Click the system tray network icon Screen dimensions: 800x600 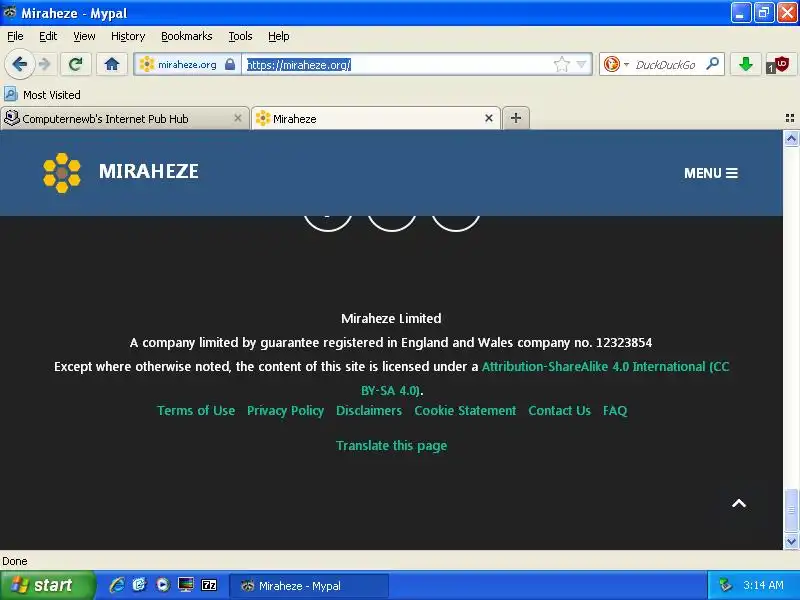[x=724, y=585]
